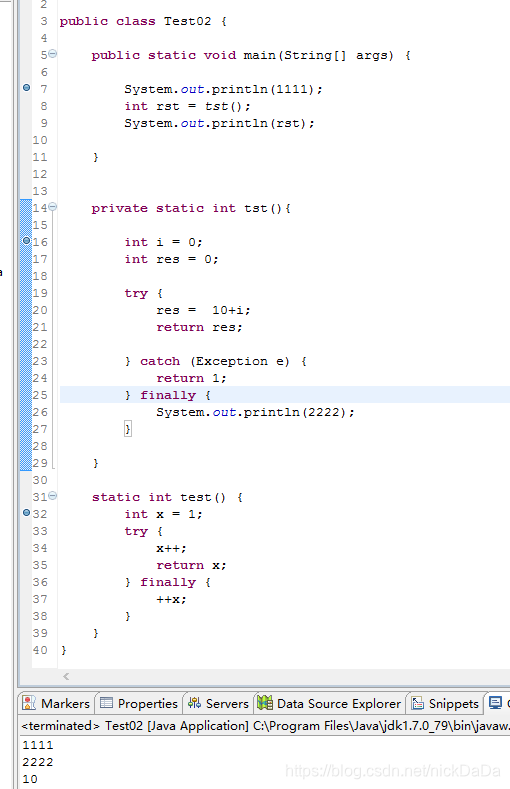
Task: Click the Servers tab icon
Action: pyautogui.click(x=194, y=703)
